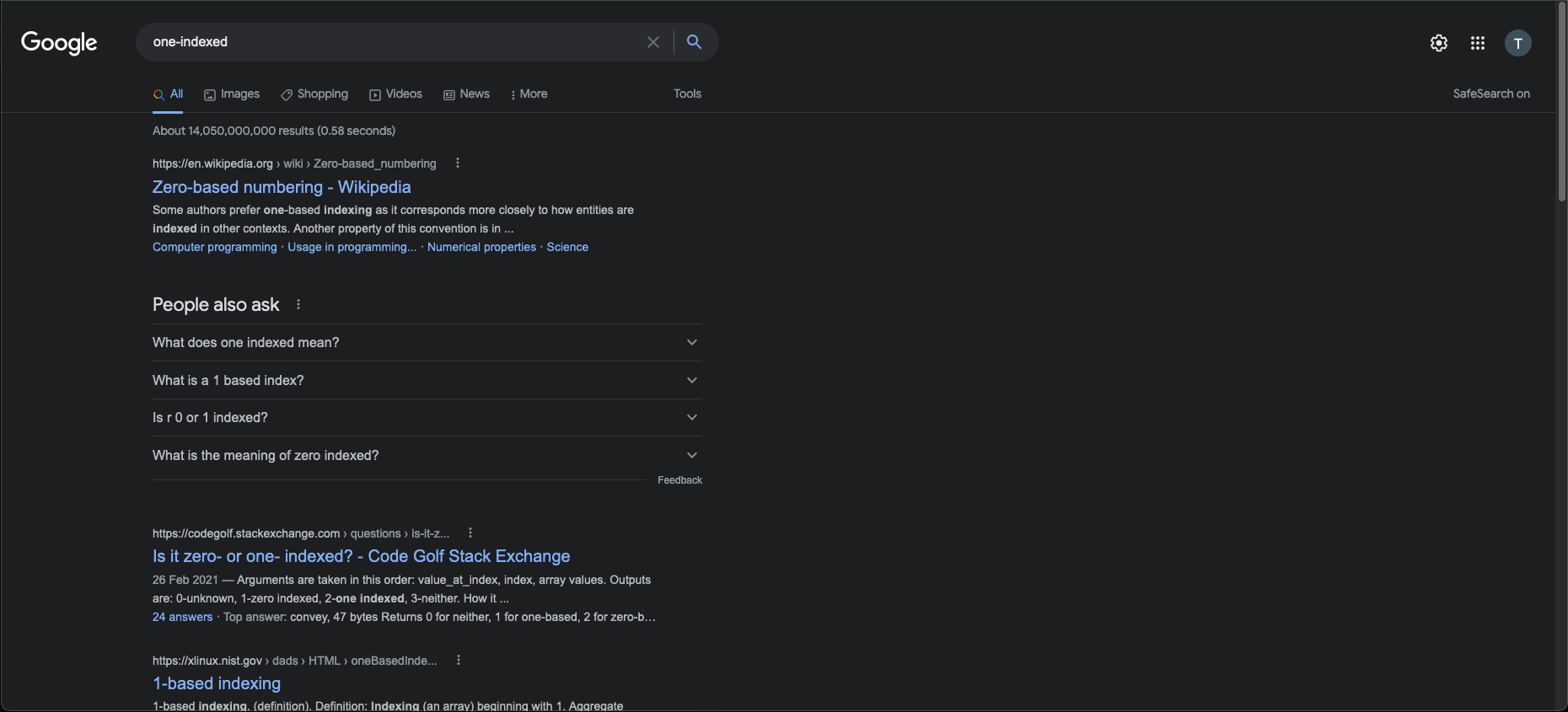
Task: Click the magnifying glass search icon
Action: click(694, 42)
